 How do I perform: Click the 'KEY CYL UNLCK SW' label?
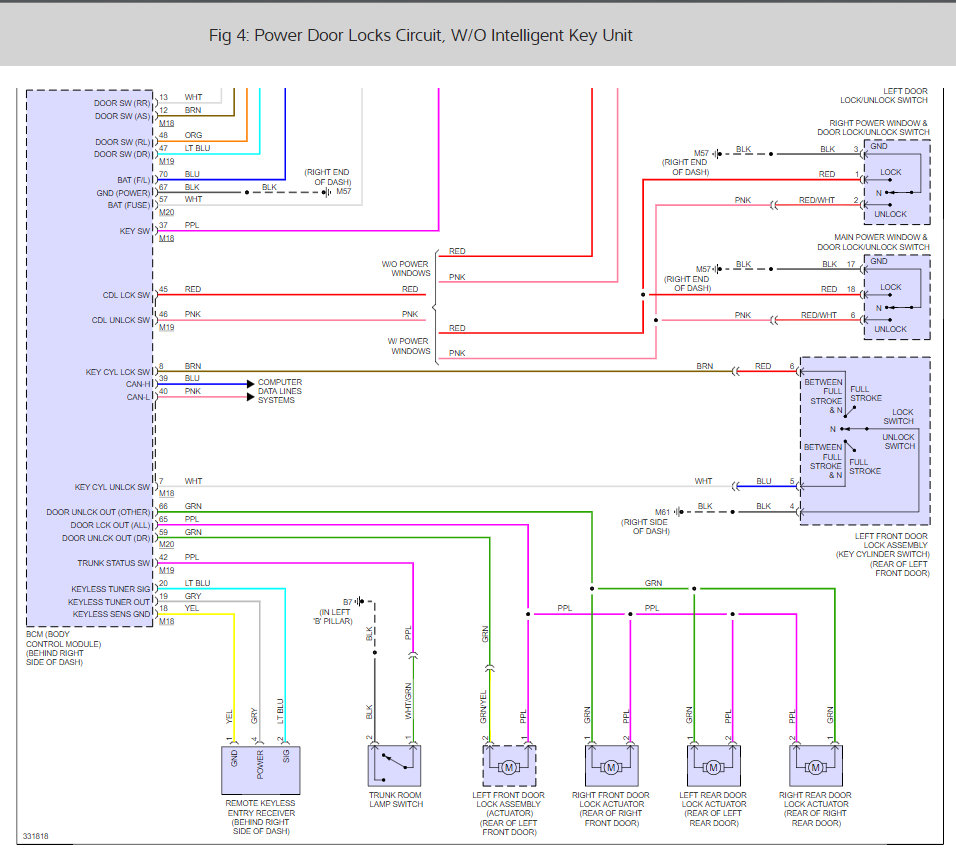tap(112, 487)
